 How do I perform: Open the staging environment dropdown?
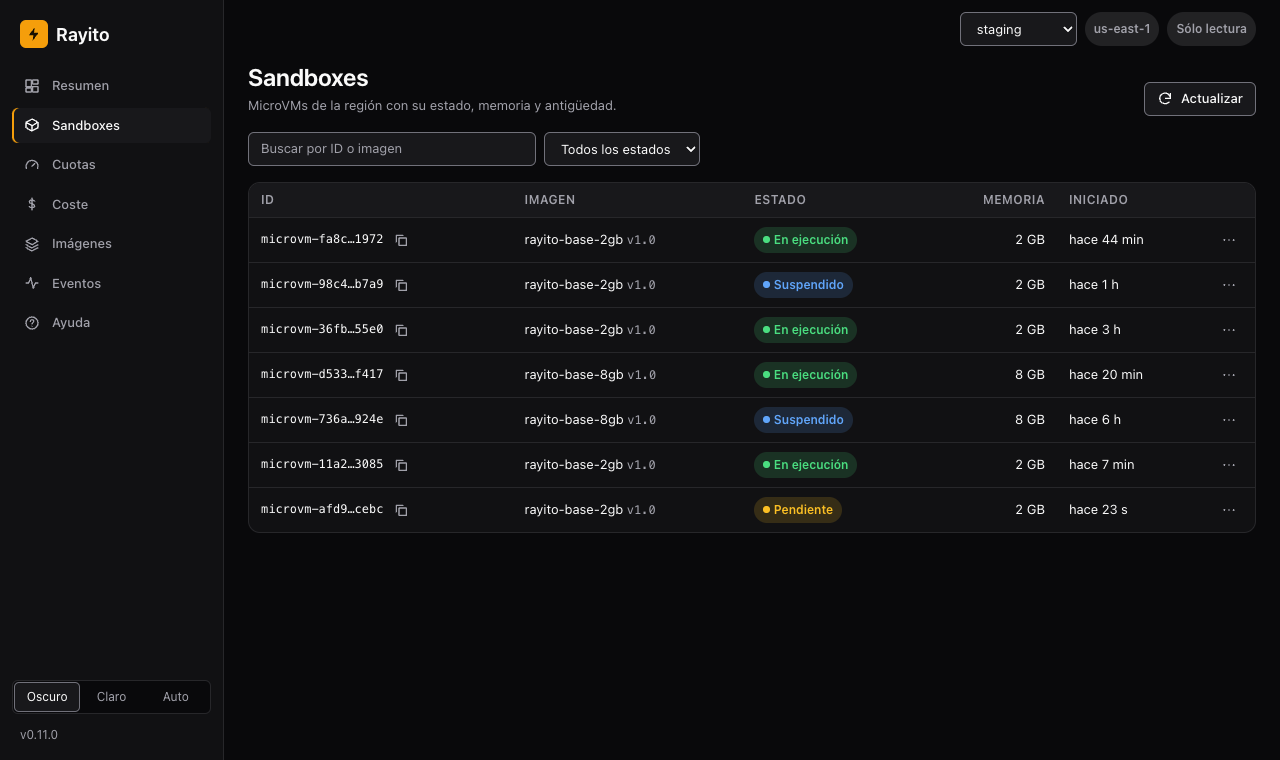click(x=1018, y=29)
